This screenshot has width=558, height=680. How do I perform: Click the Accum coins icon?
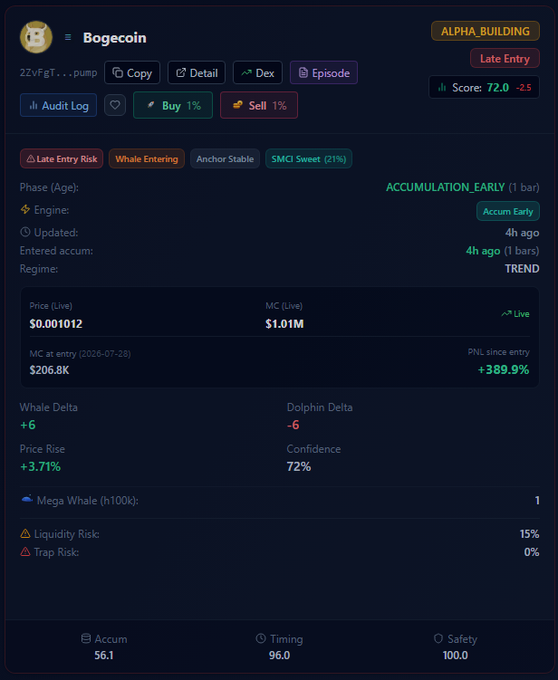tap(86, 638)
